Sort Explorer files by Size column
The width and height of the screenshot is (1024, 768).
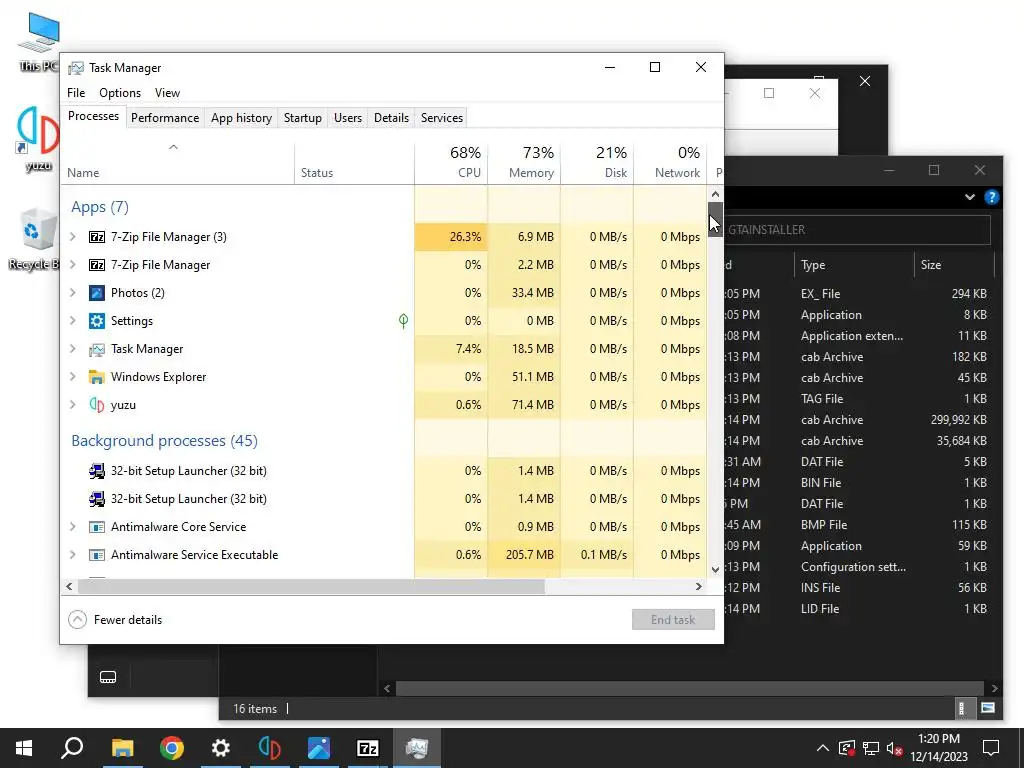(x=953, y=264)
